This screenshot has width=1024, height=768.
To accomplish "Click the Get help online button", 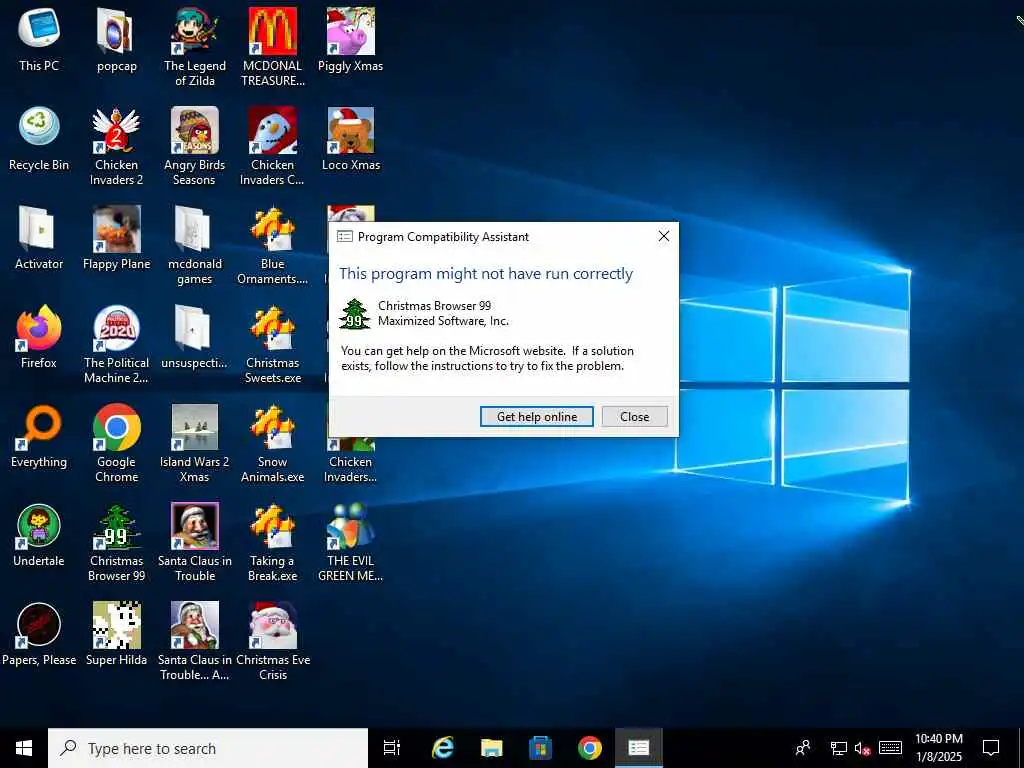I will pyautogui.click(x=537, y=417).
